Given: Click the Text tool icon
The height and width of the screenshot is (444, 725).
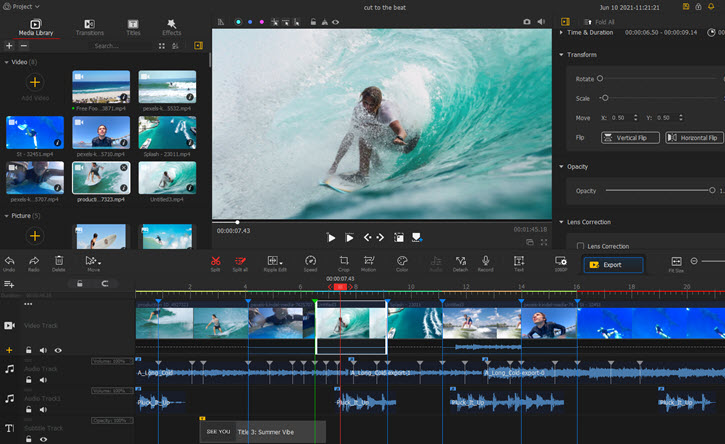Looking at the screenshot, I should (518, 260).
